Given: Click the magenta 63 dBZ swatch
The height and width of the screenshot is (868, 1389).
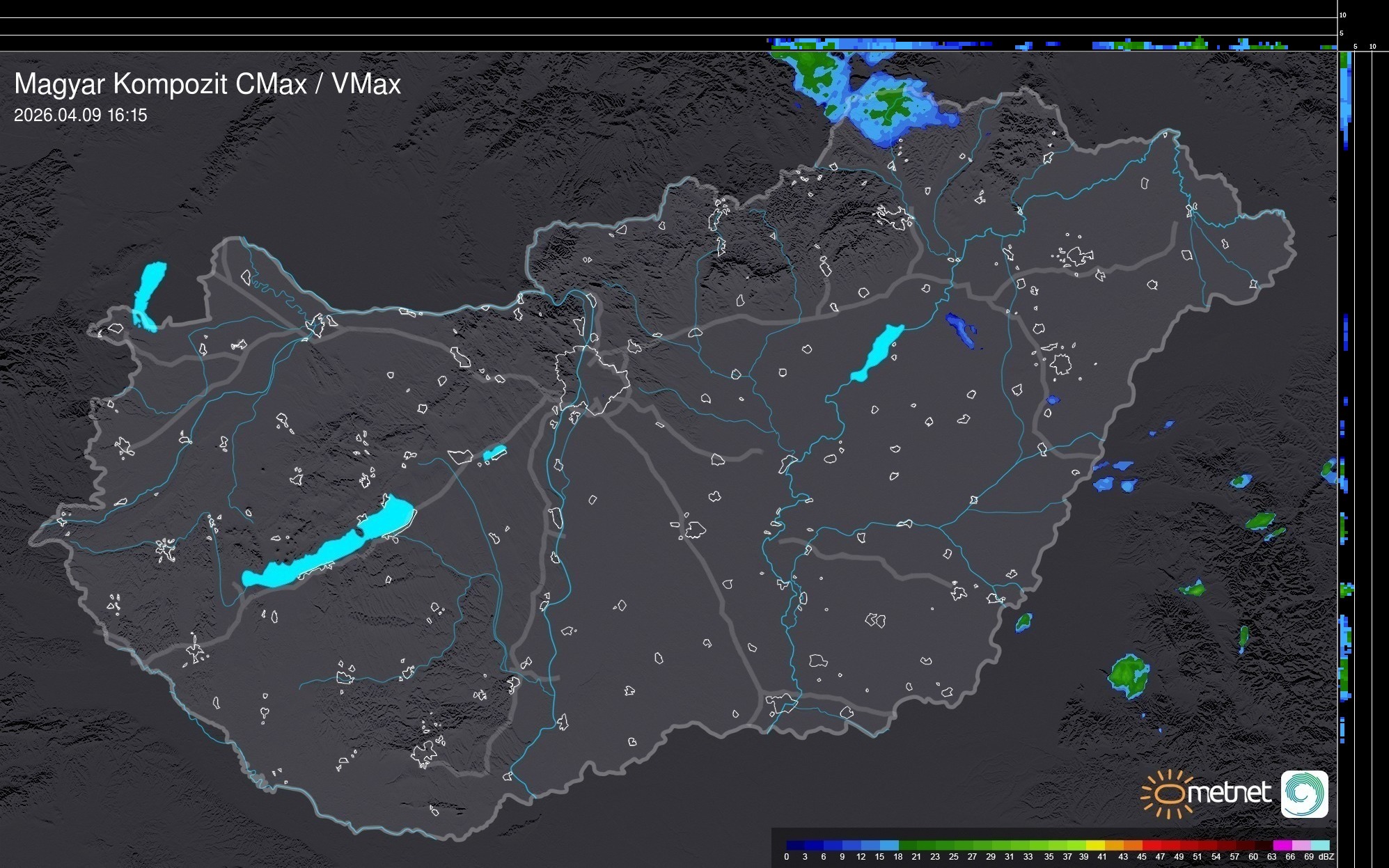Looking at the screenshot, I should pyautogui.click(x=1281, y=845).
